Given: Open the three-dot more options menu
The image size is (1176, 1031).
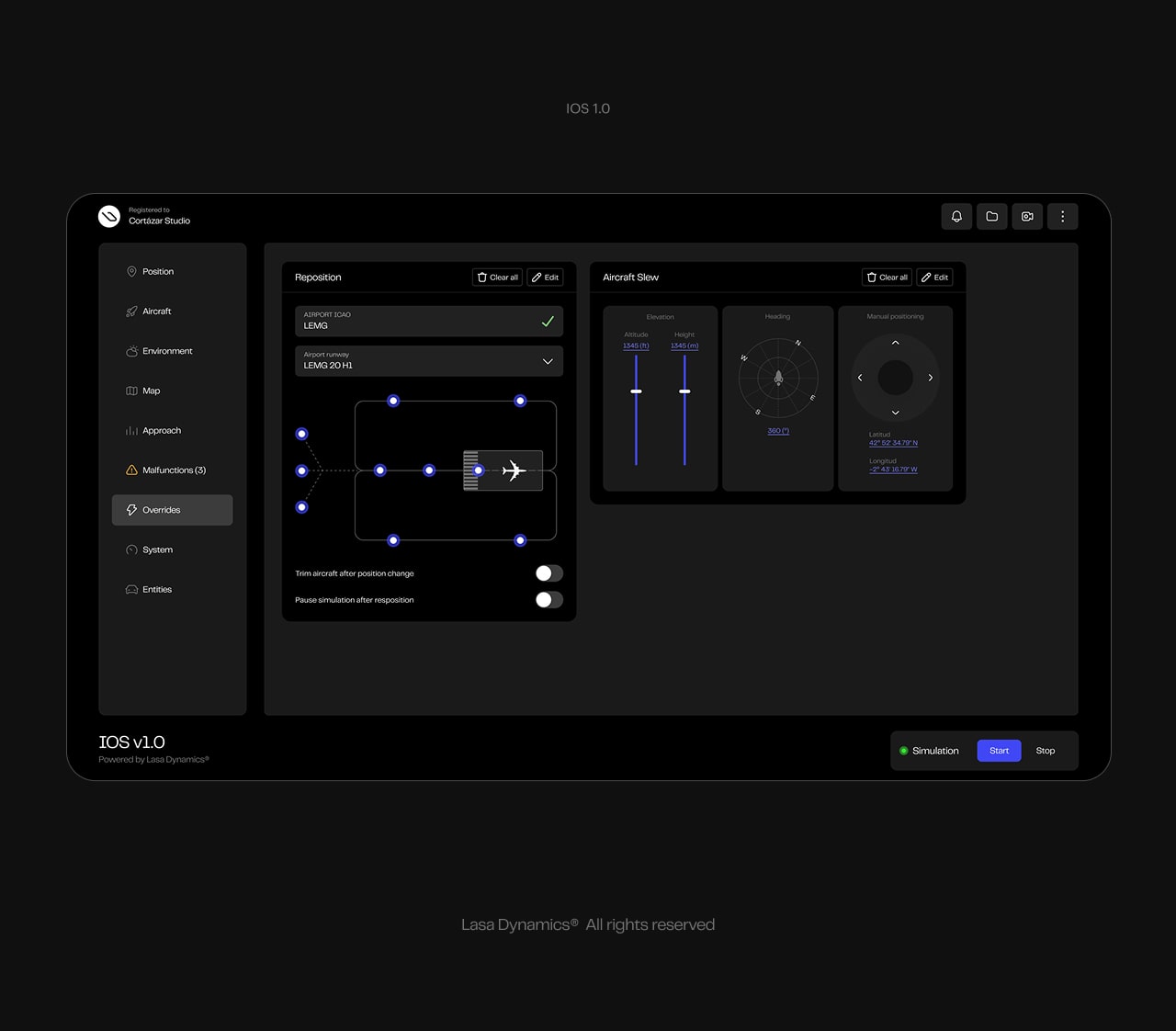Looking at the screenshot, I should point(1062,217).
